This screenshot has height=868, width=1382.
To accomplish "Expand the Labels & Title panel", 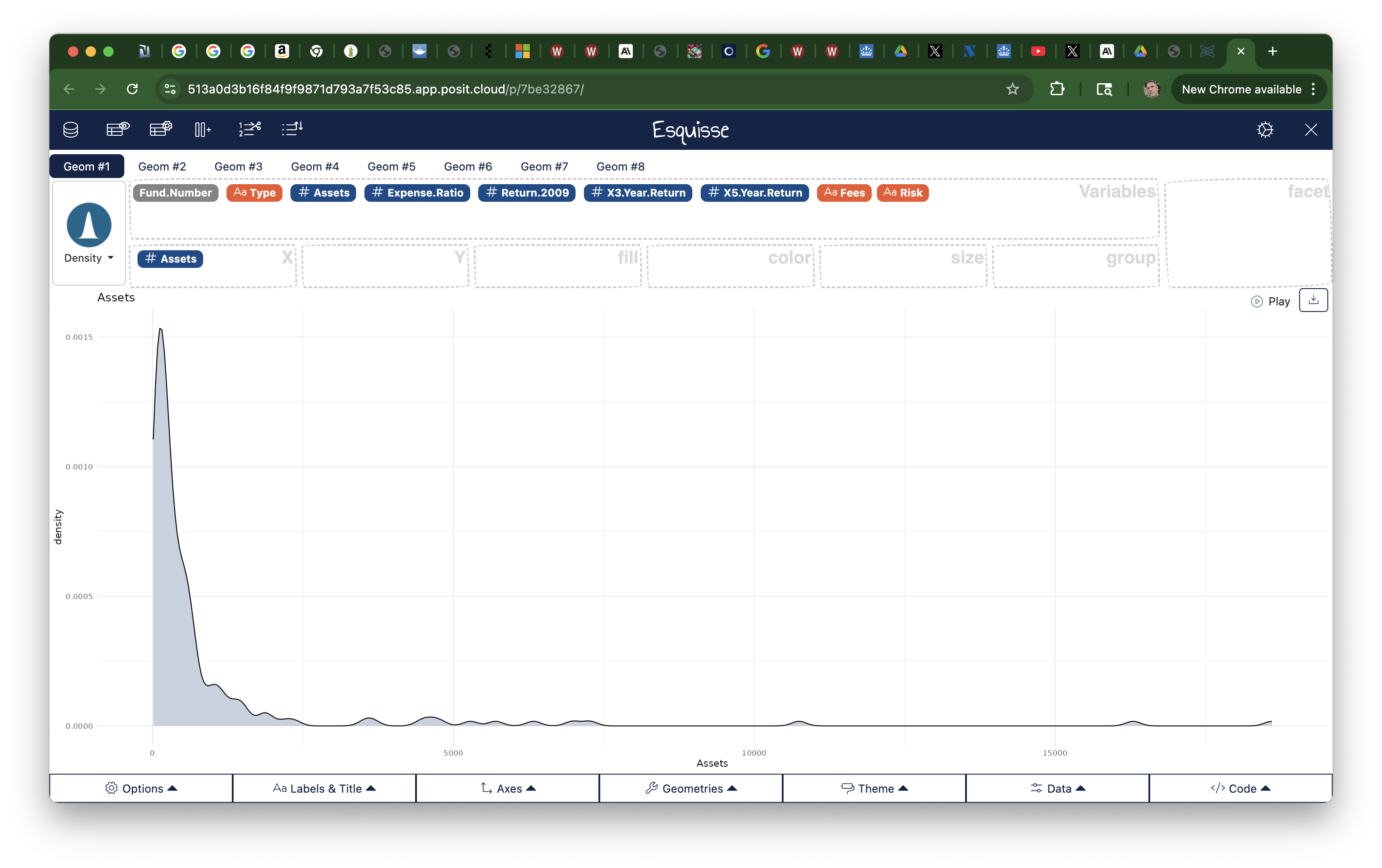I will (x=324, y=788).
